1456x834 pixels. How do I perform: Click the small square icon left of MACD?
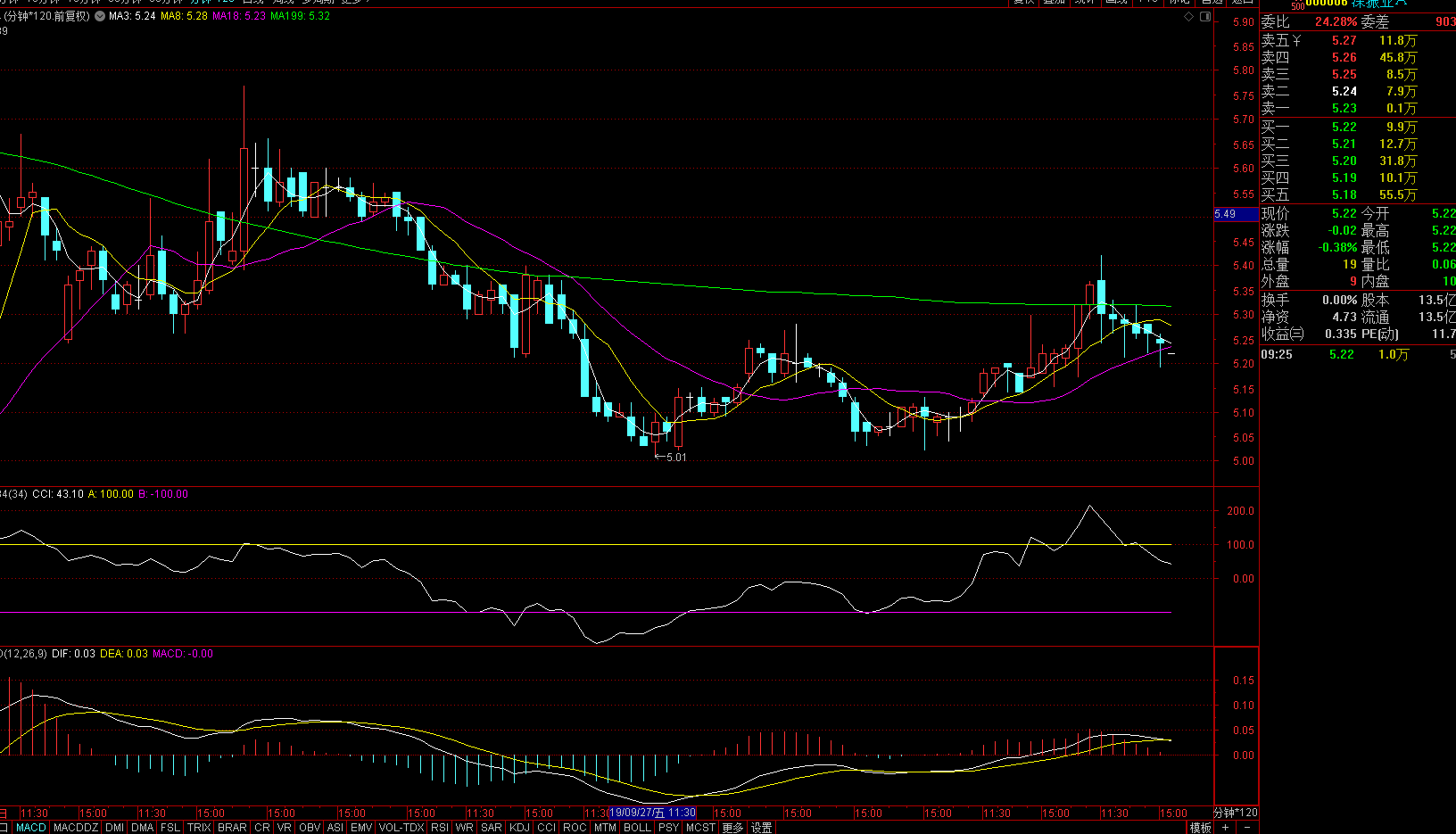click(x=5, y=828)
